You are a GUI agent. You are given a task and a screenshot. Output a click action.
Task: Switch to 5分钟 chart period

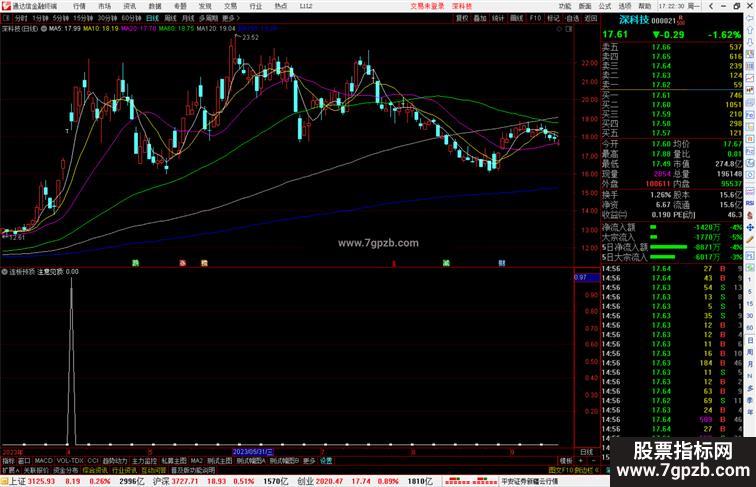[x=61, y=18]
